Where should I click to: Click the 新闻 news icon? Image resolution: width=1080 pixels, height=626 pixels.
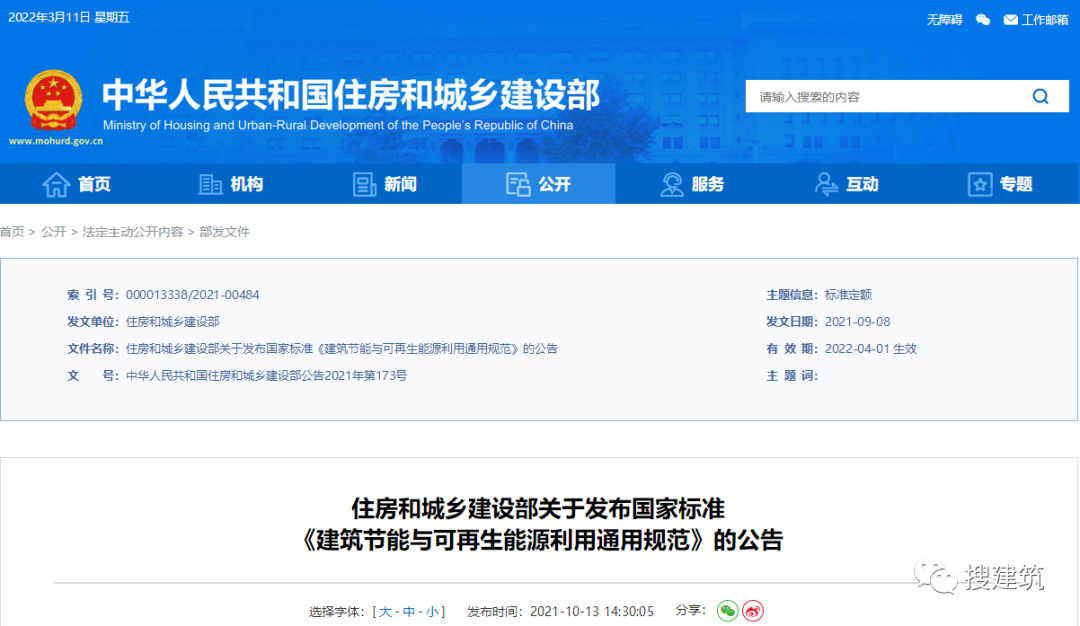(364, 183)
